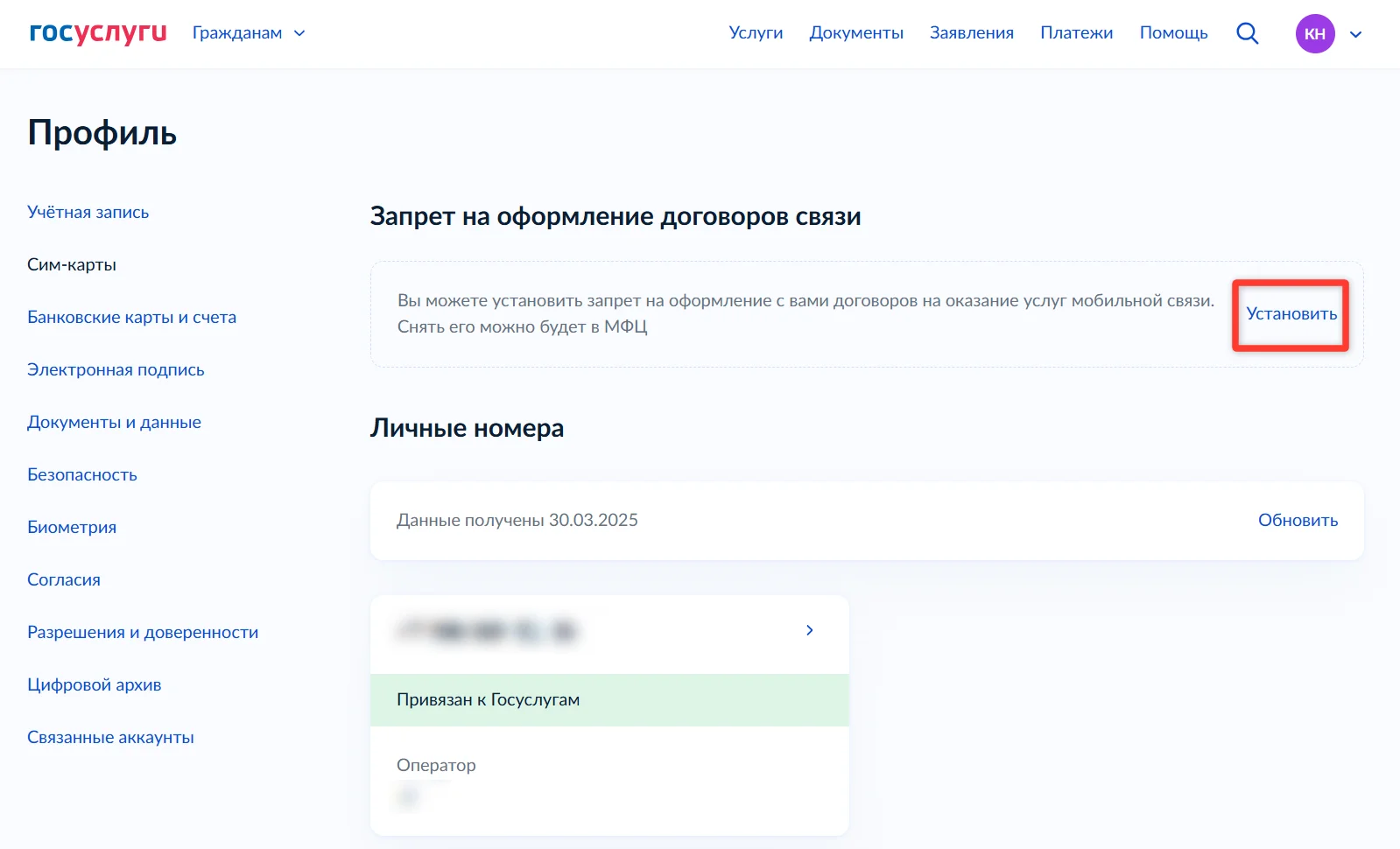Open the search magnifier icon
This screenshot has height=849, width=1400.
[1247, 33]
